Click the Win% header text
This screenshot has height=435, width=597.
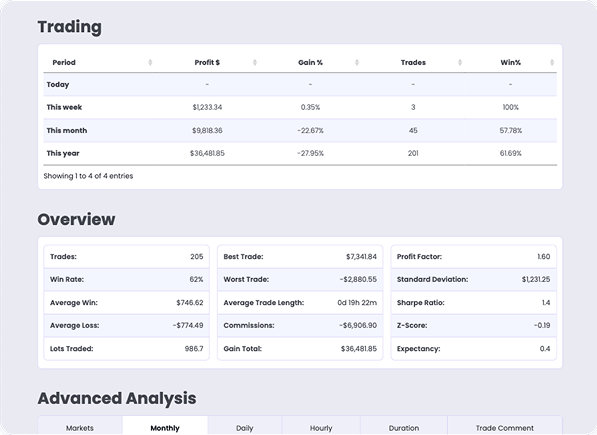510,62
